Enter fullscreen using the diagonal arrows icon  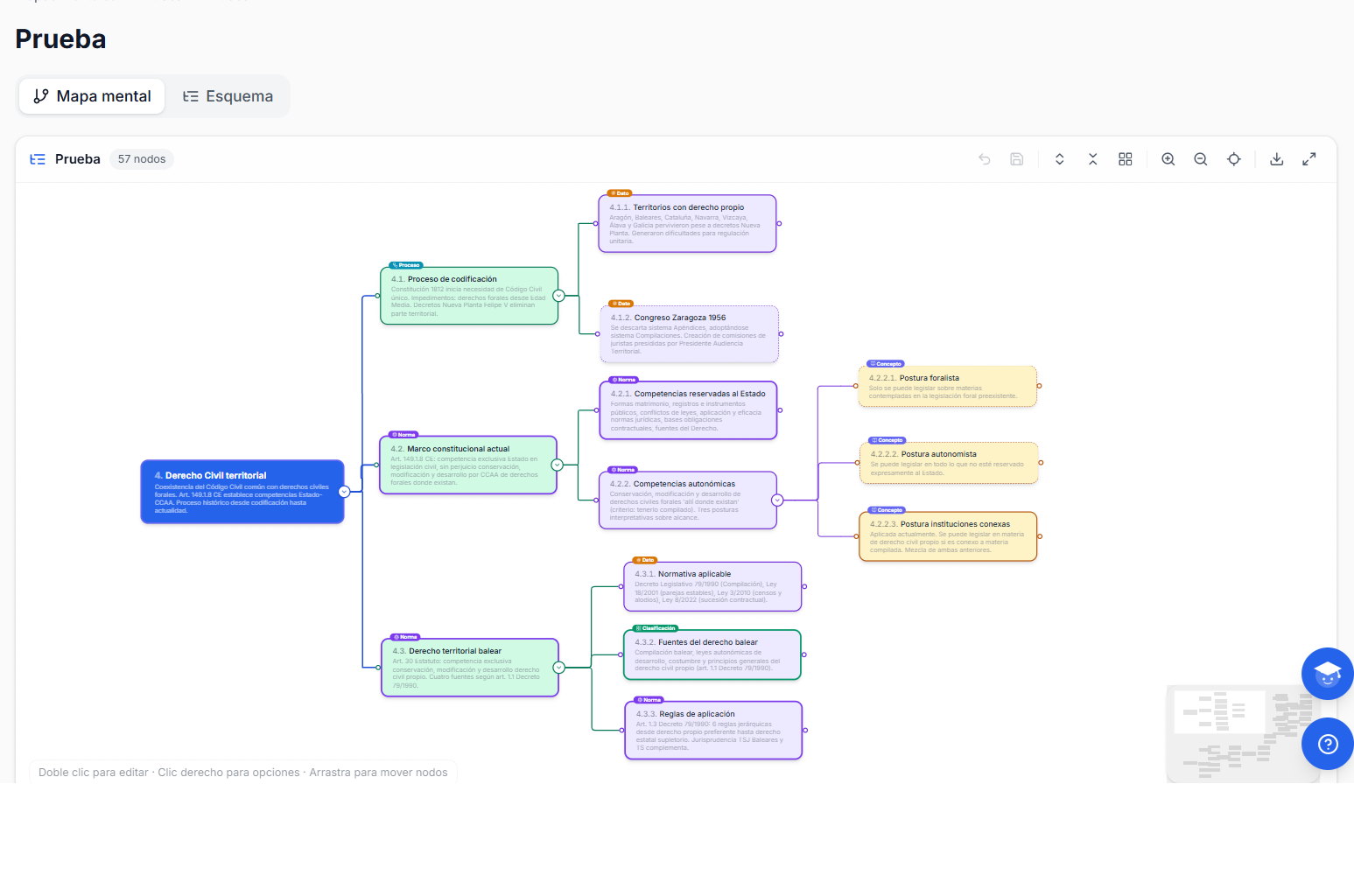[x=1309, y=159]
